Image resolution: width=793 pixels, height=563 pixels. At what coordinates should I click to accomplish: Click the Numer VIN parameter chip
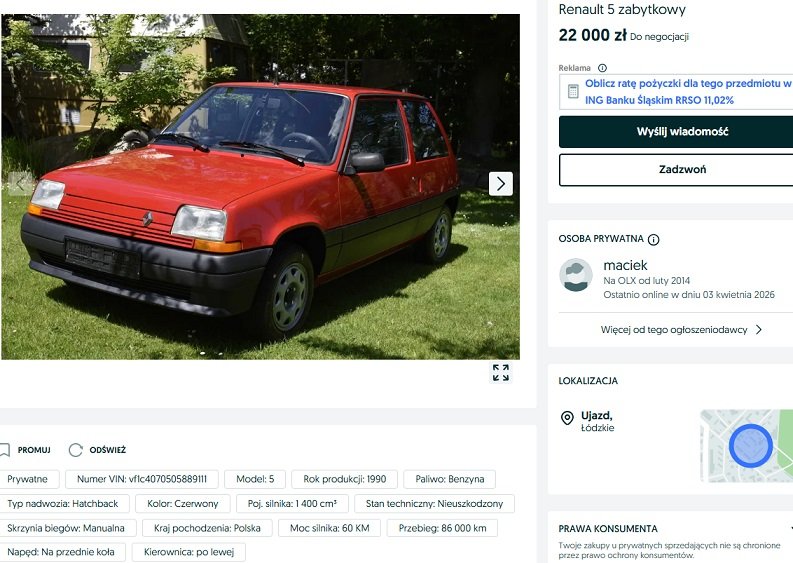point(142,479)
